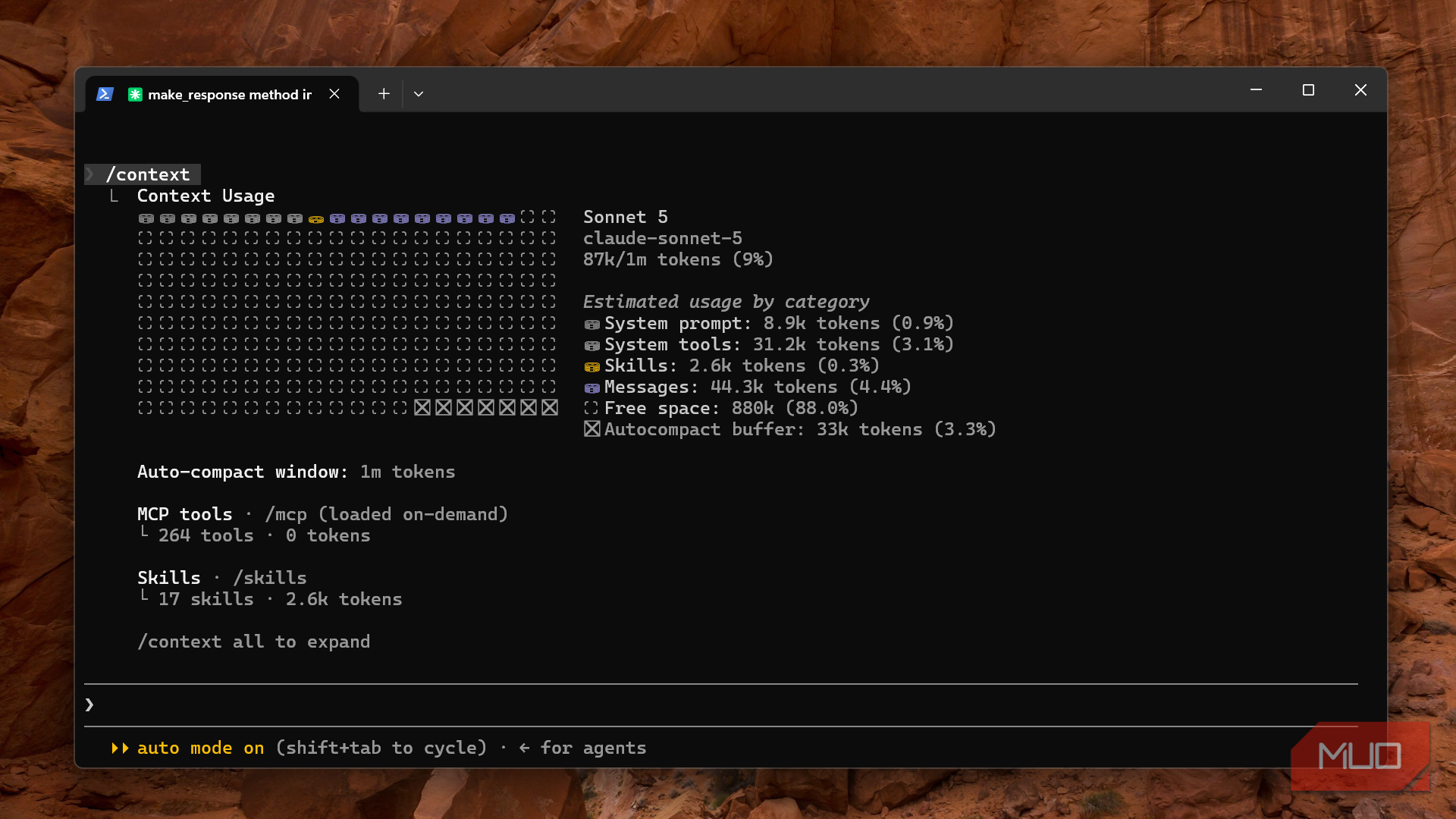The height and width of the screenshot is (819, 1456).
Task: Click the PowerShell icon on the terminal tab
Action: pos(105,94)
